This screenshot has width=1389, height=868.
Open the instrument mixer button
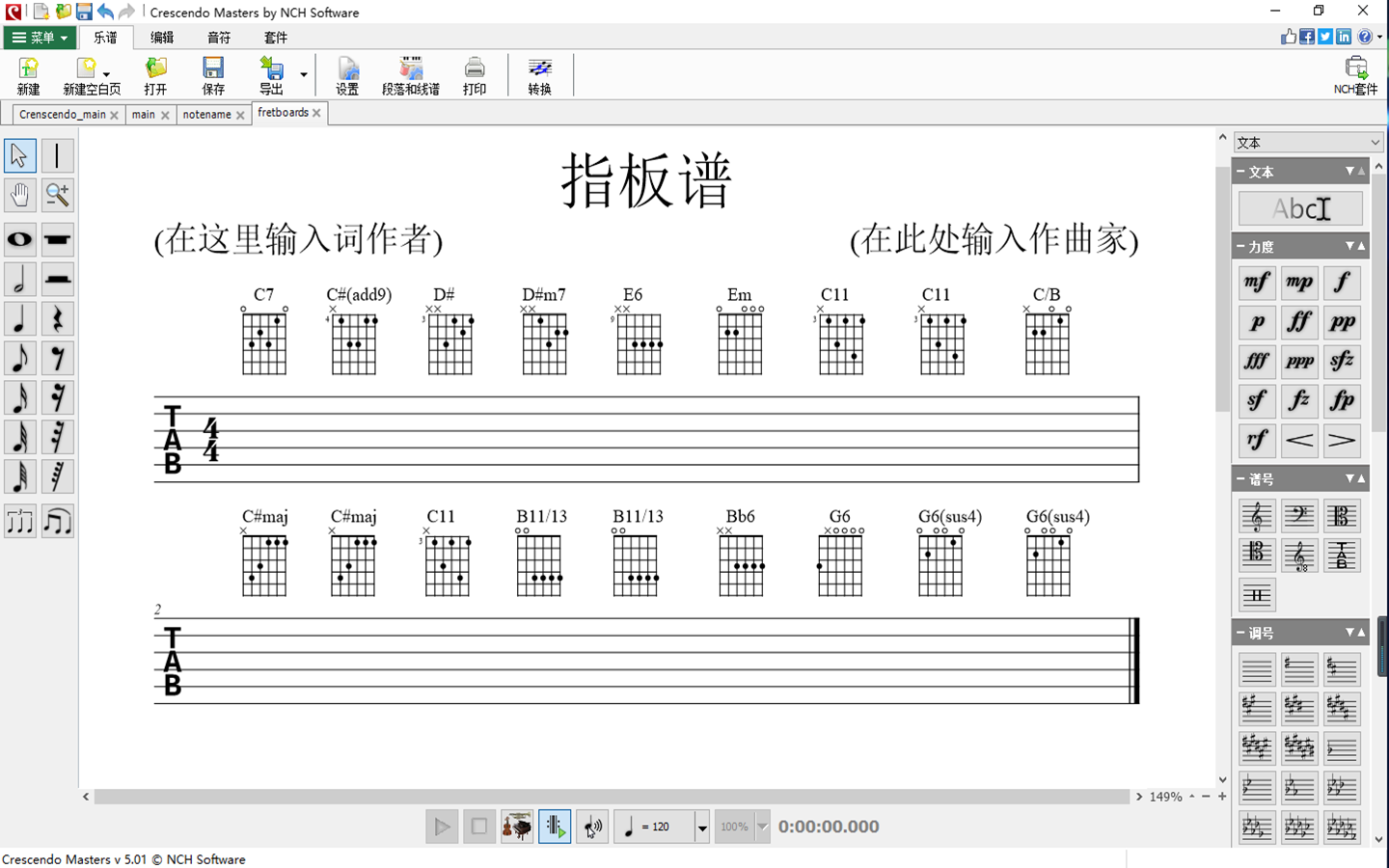(x=517, y=827)
